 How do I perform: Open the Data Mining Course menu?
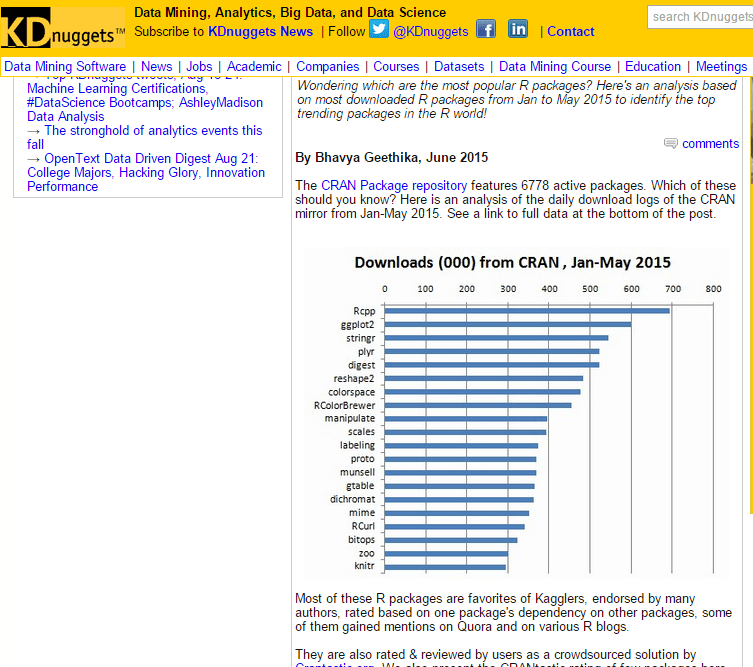coord(555,66)
